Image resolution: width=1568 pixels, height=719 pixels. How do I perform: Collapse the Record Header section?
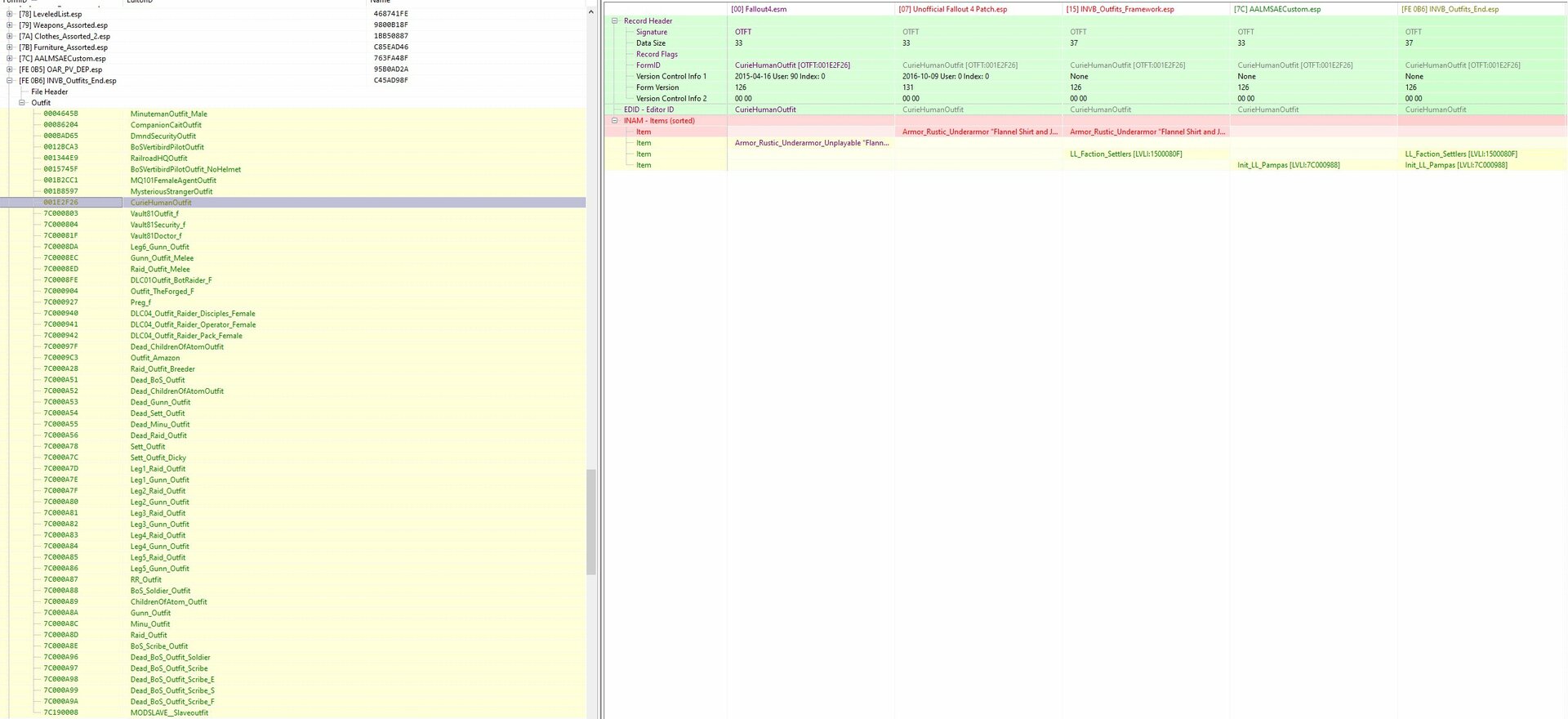(x=615, y=21)
